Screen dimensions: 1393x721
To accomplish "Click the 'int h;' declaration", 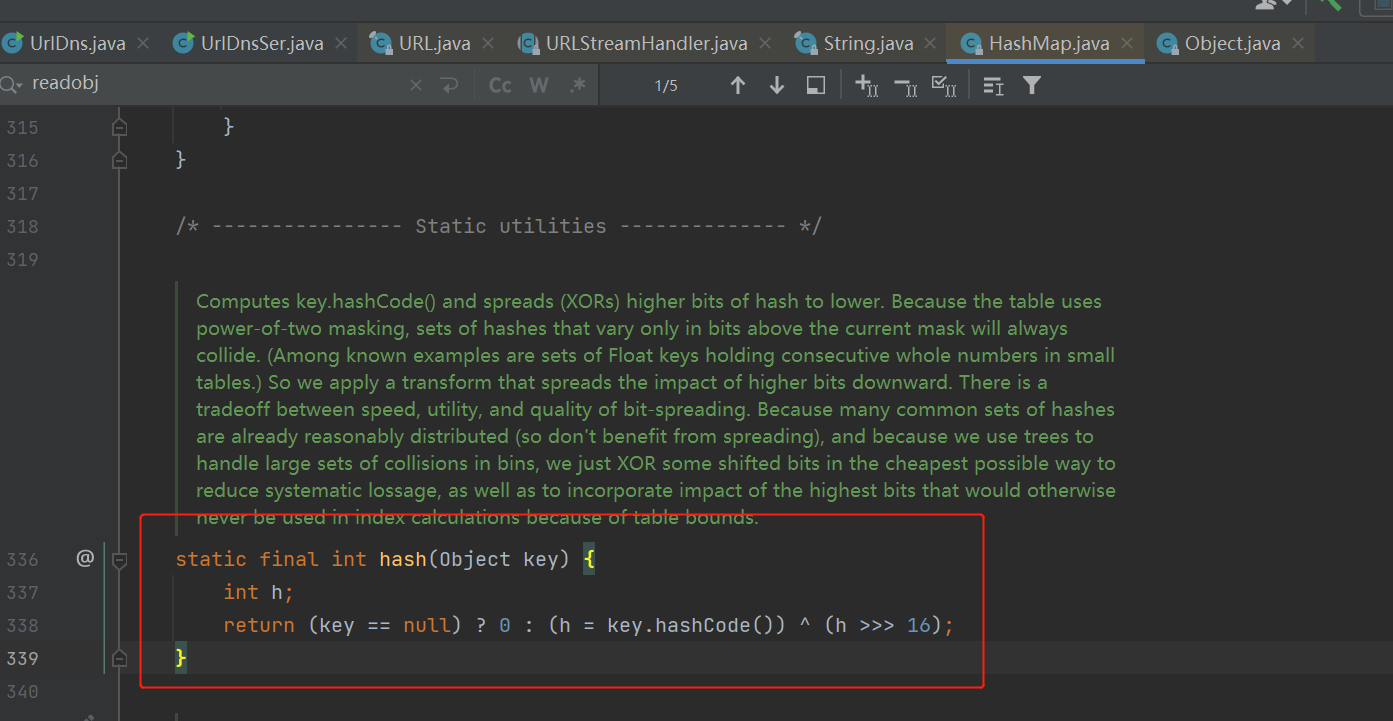I will (x=259, y=592).
